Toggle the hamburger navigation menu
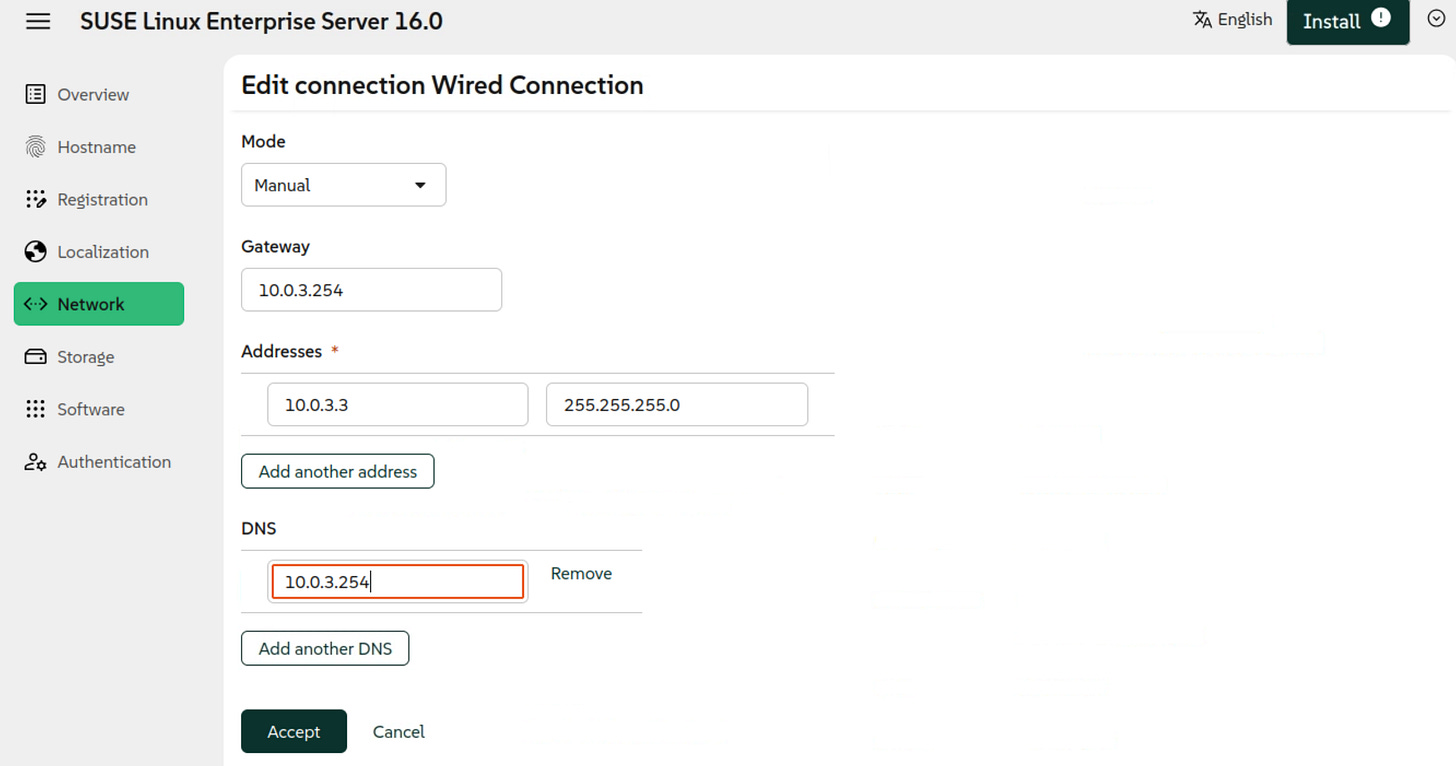This screenshot has width=1456, height=766. pyautogui.click(x=38, y=21)
